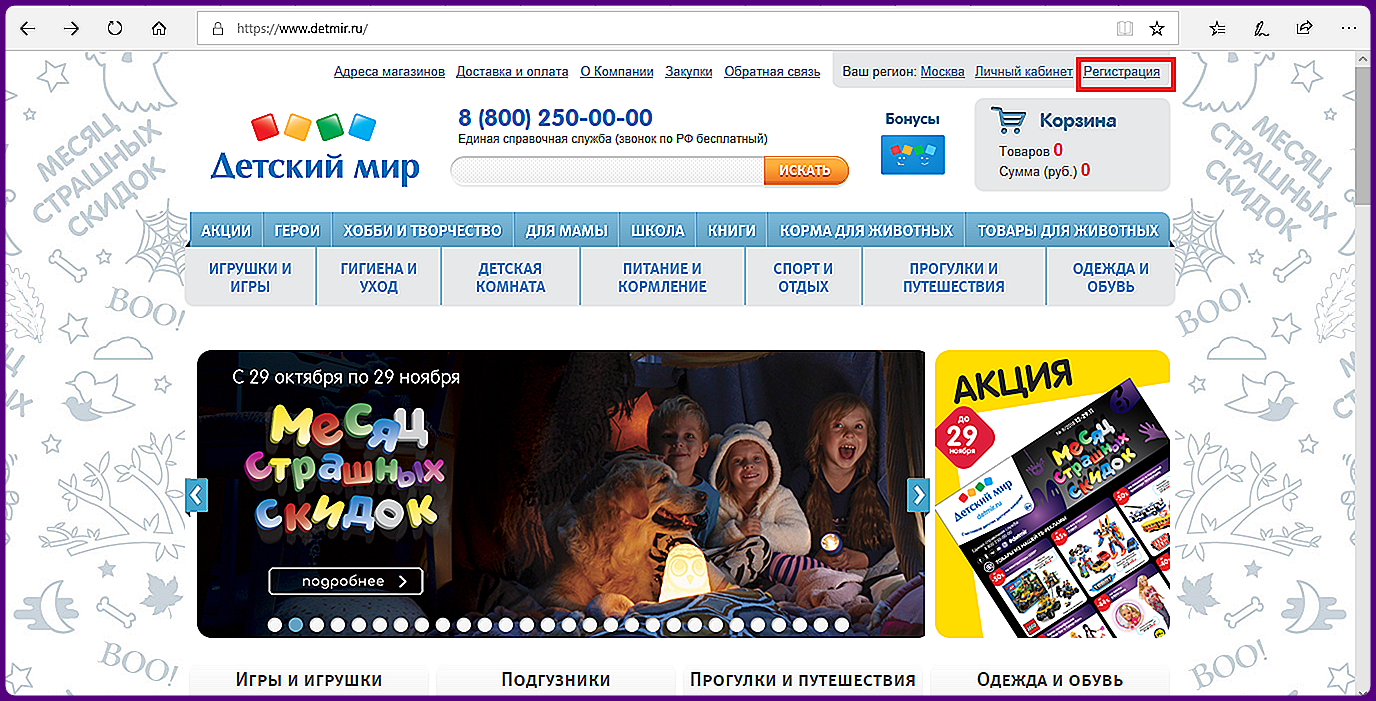The height and width of the screenshot is (701, 1376).
Task: Select the highlighted second banner slide dot
Action: click(296, 624)
